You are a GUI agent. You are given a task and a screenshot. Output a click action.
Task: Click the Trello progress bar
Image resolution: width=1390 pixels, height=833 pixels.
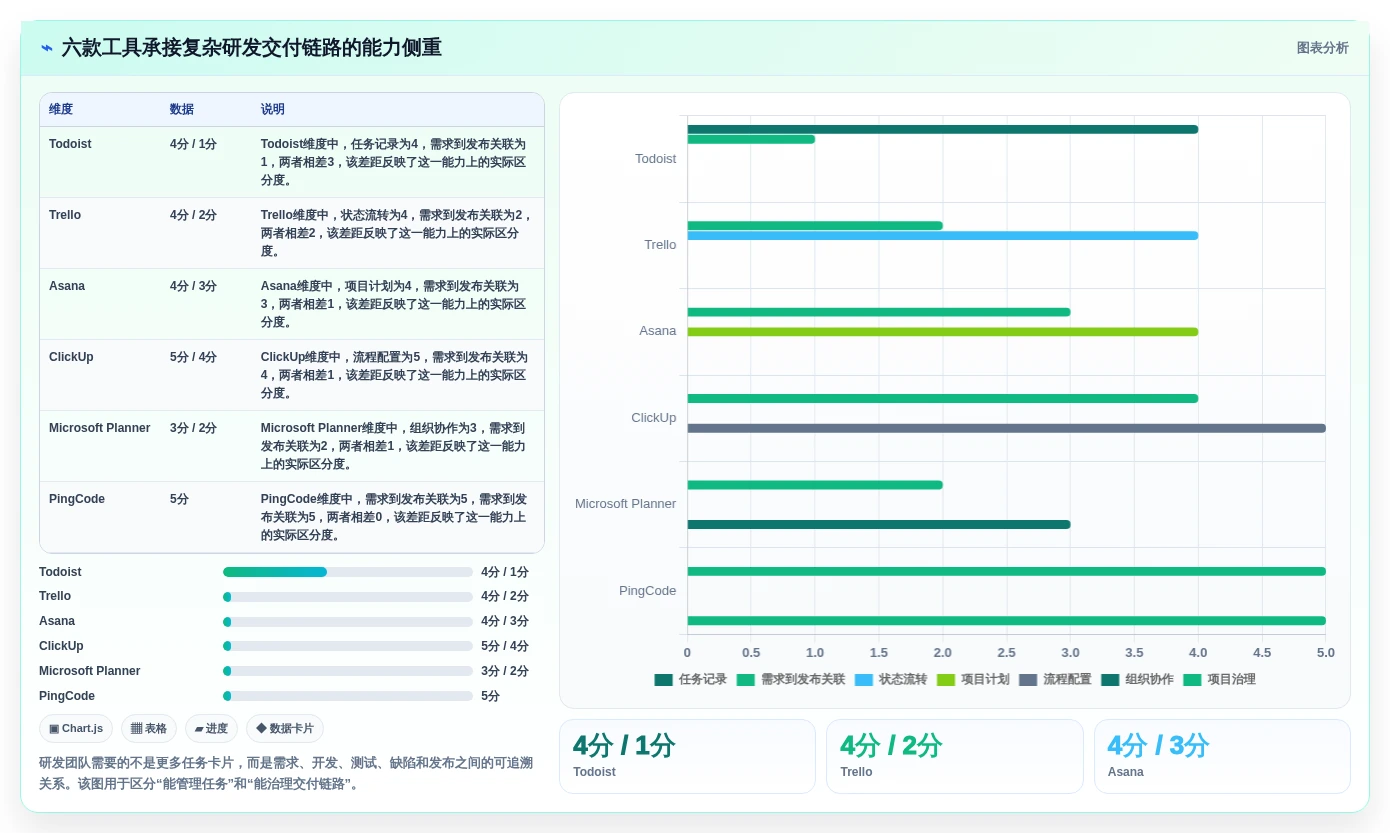coord(348,597)
